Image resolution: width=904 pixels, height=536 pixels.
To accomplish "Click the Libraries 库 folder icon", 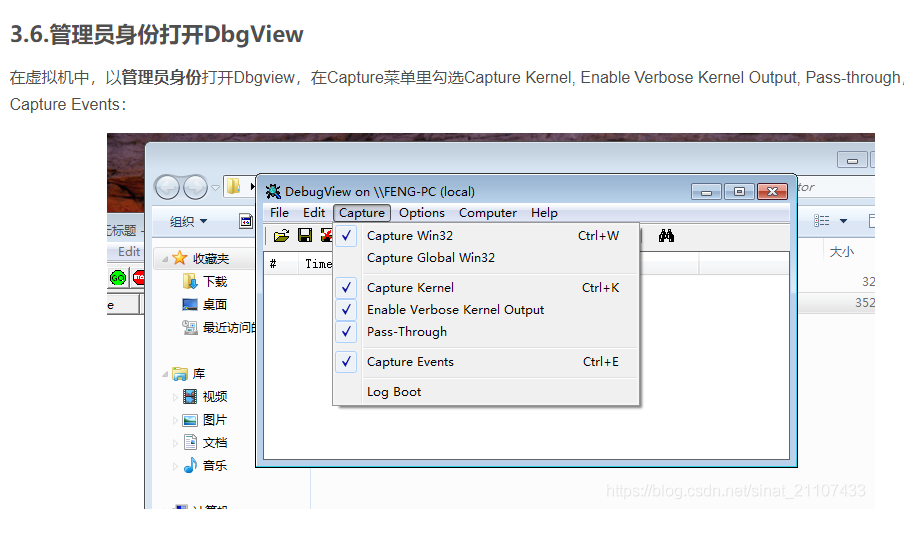I will coord(180,374).
